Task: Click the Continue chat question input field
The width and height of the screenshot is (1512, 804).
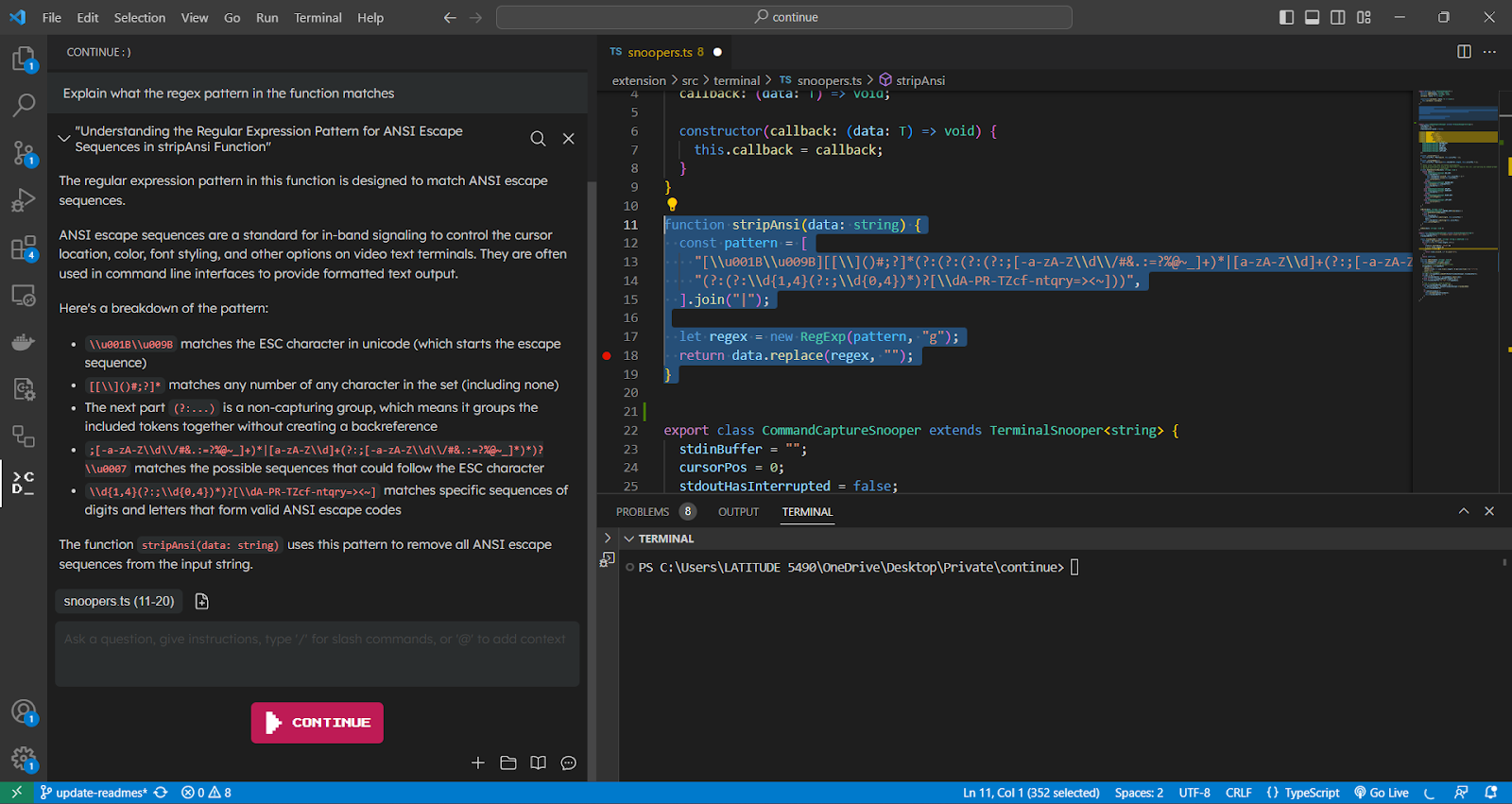Action: [317, 653]
